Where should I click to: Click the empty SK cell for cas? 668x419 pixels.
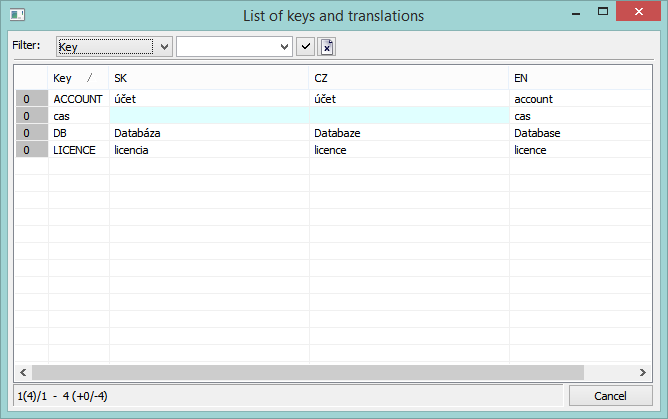208,116
